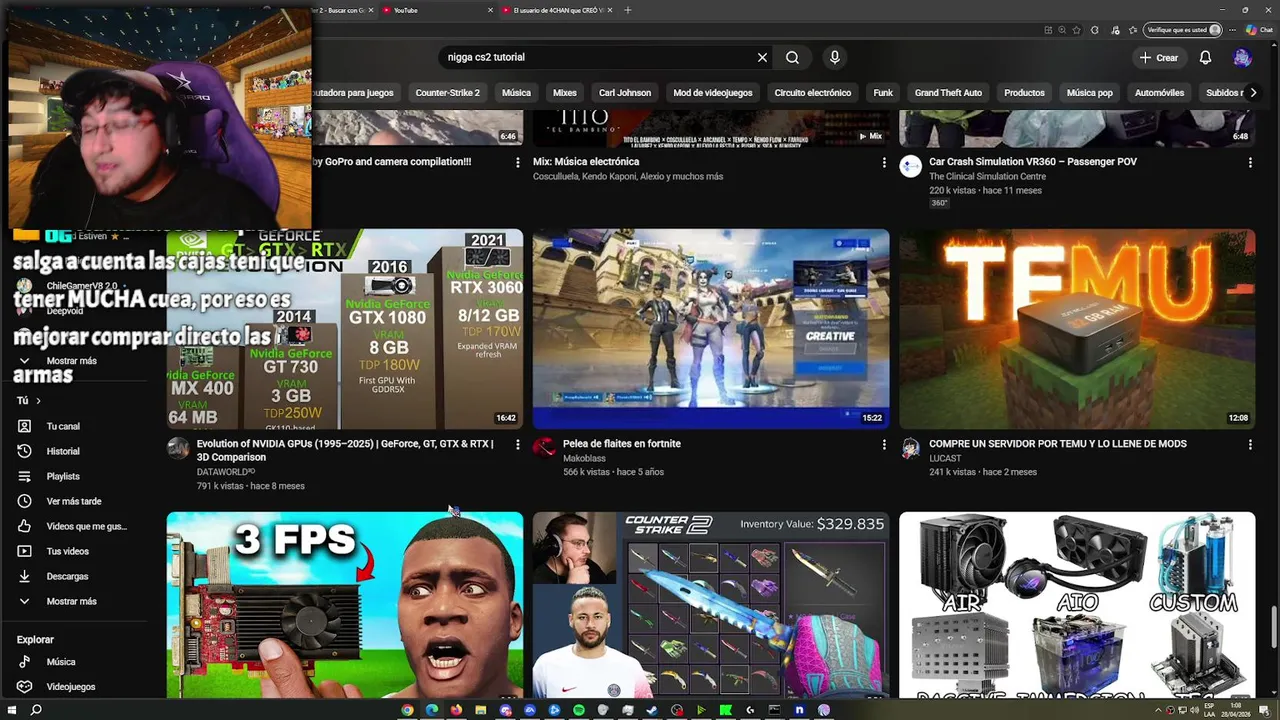This screenshot has width=1280, height=720.
Task: Open options for Pelea de flaites en fortnite
Action: (884, 444)
